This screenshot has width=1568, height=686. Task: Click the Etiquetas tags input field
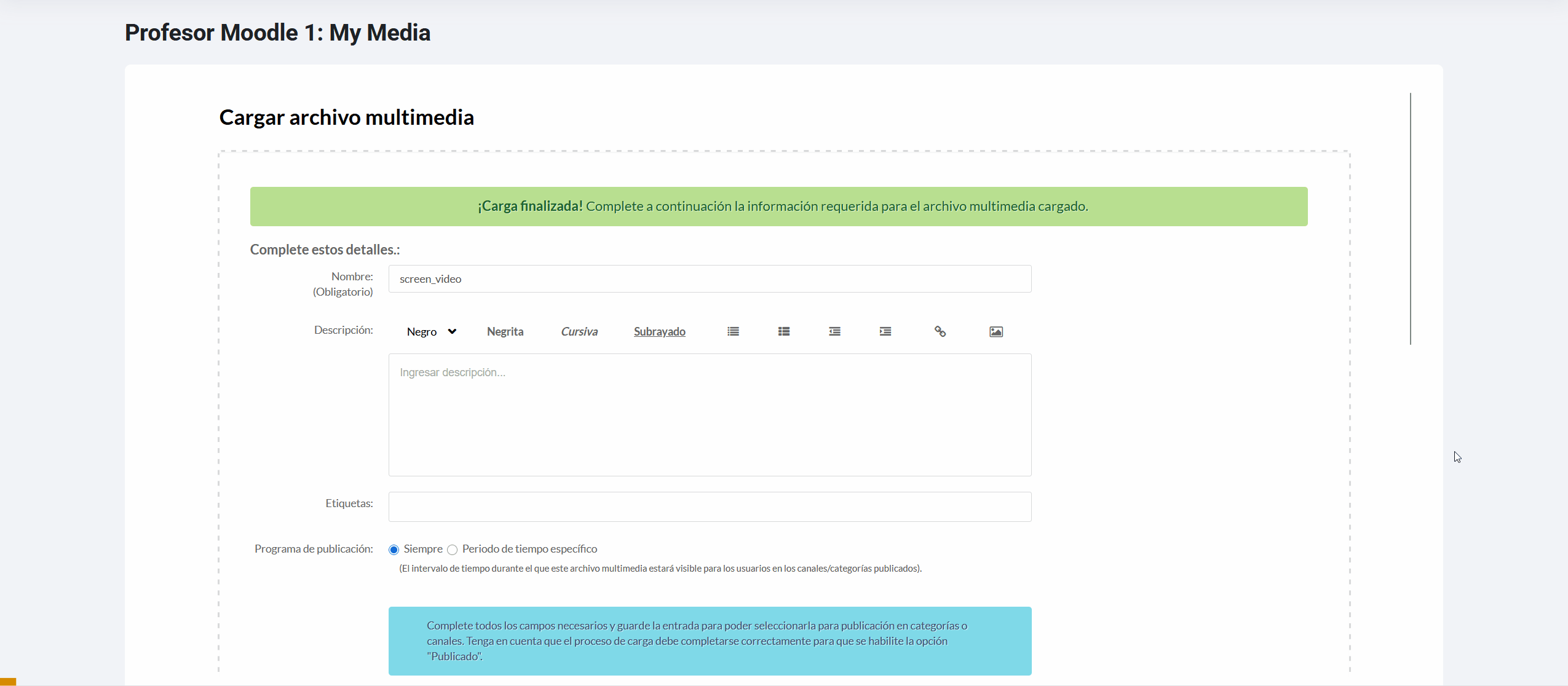pyautogui.click(x=710, y=507)
